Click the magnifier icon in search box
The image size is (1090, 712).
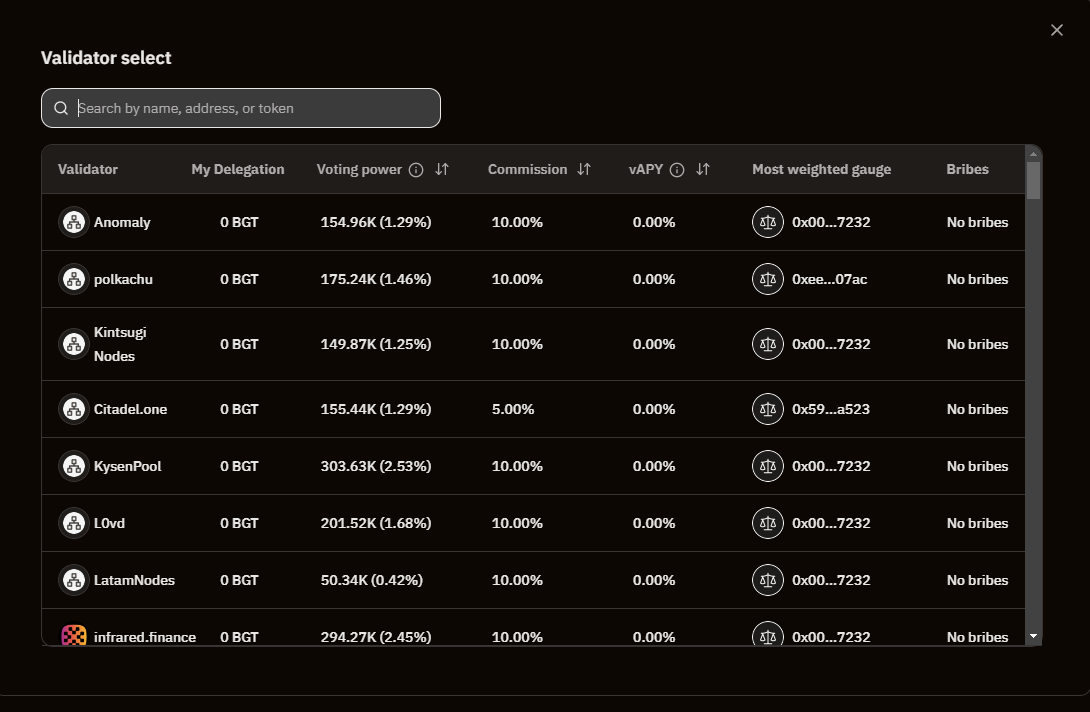tap(61, 108)
